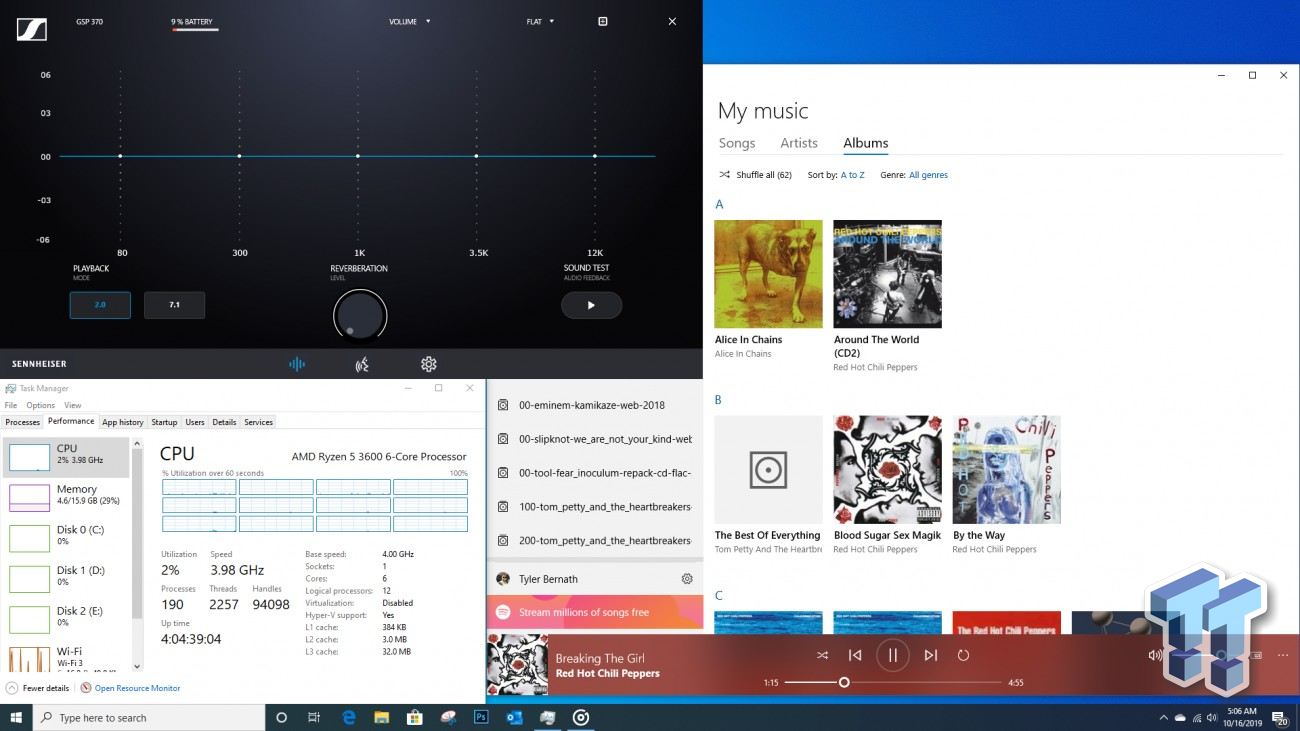Select Memory in Task Manager sidebar
Screen dimensions: 1300x731
[67, 495]
